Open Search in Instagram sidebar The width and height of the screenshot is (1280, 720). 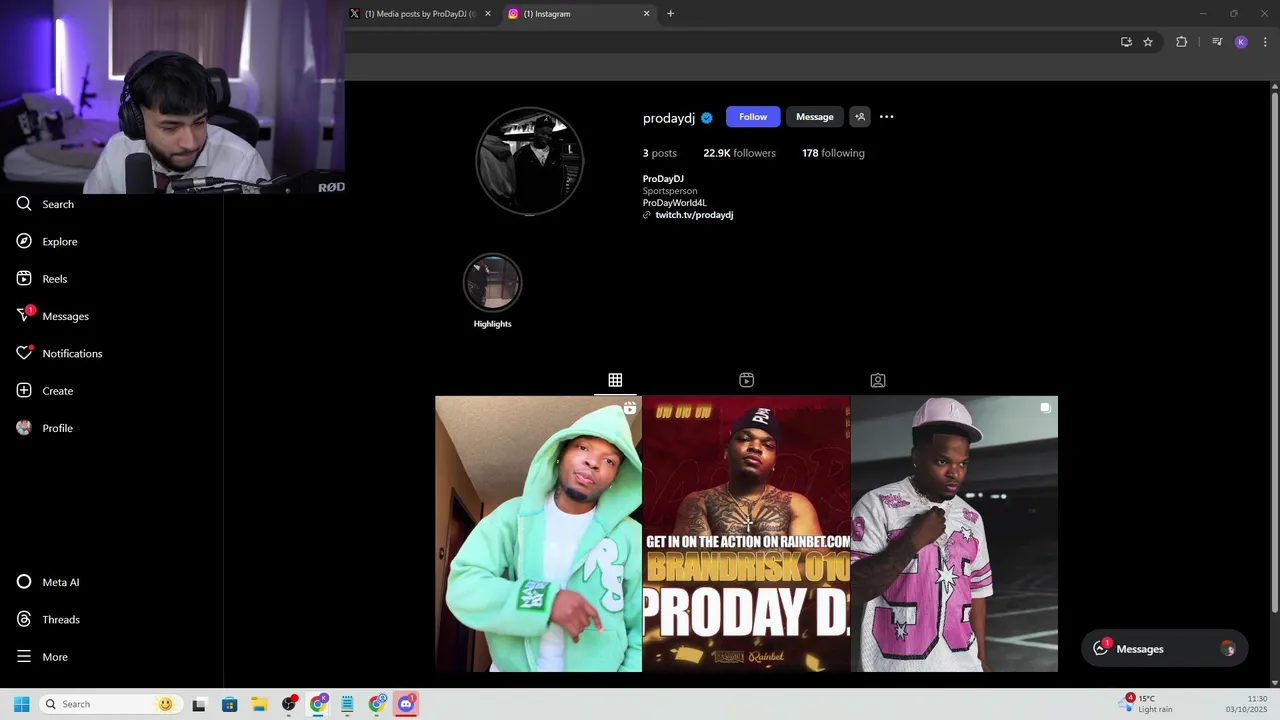(46, 204)
